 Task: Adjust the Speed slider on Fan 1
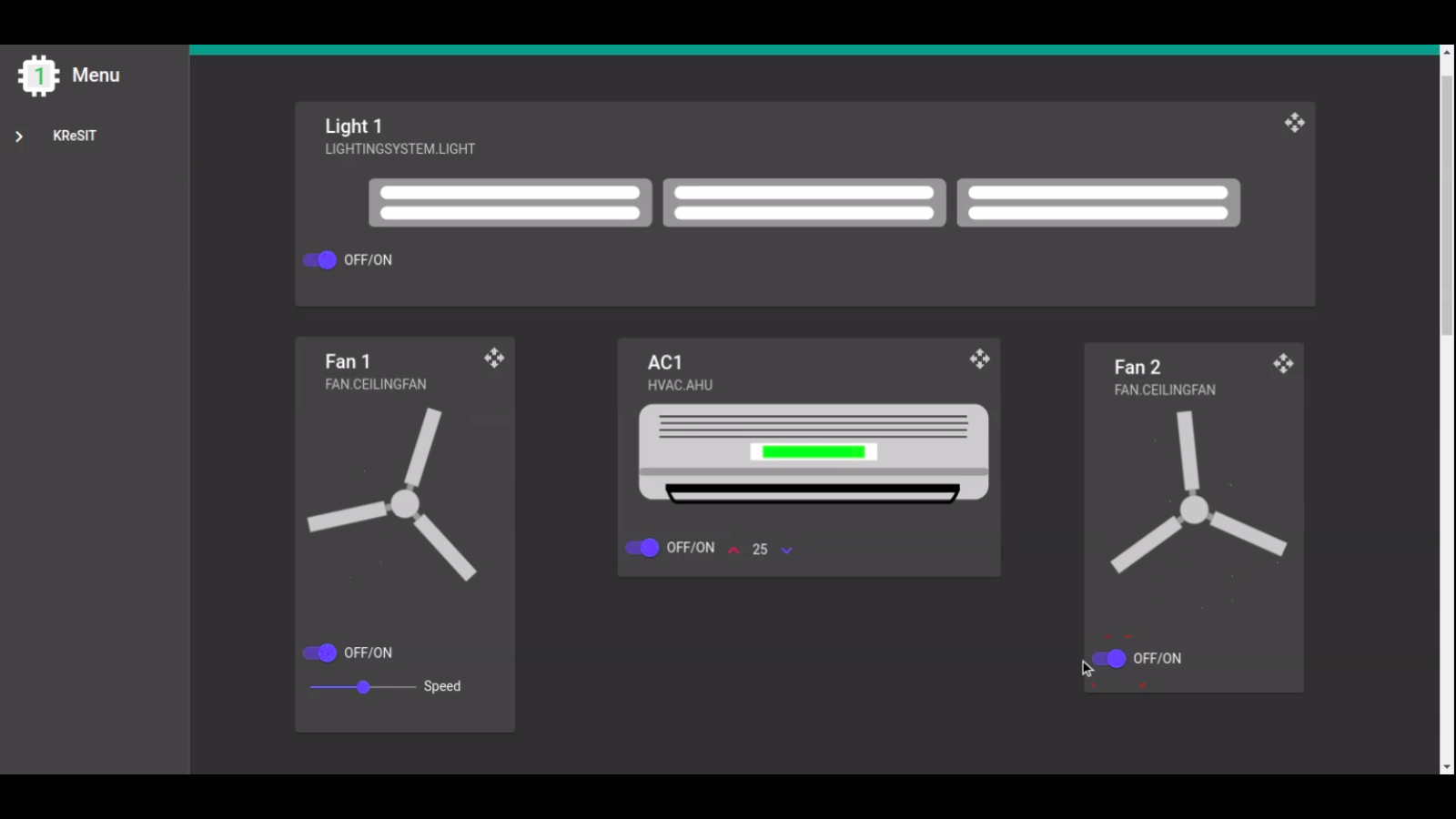tap(363, 687)
